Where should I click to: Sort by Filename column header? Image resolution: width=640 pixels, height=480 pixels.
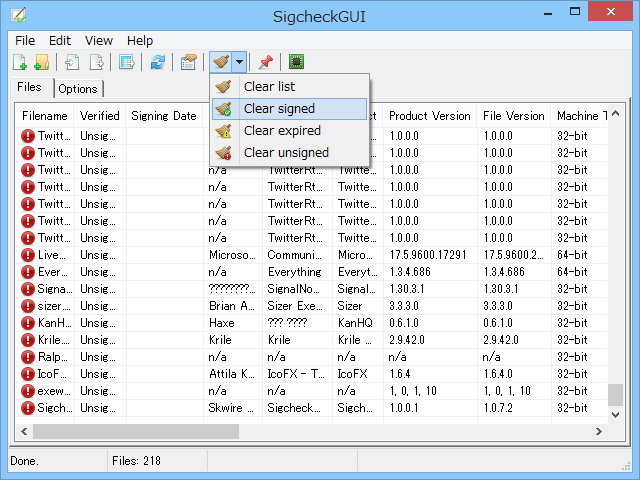click(x=44, y=116)
